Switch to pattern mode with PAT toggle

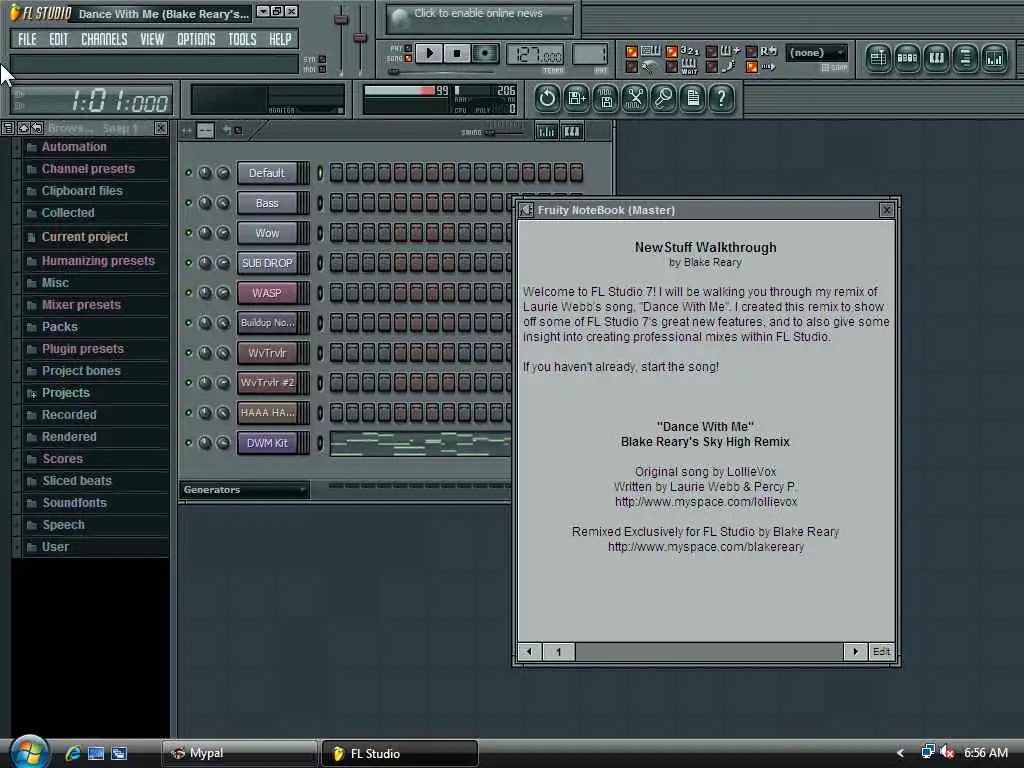point(408,48)
